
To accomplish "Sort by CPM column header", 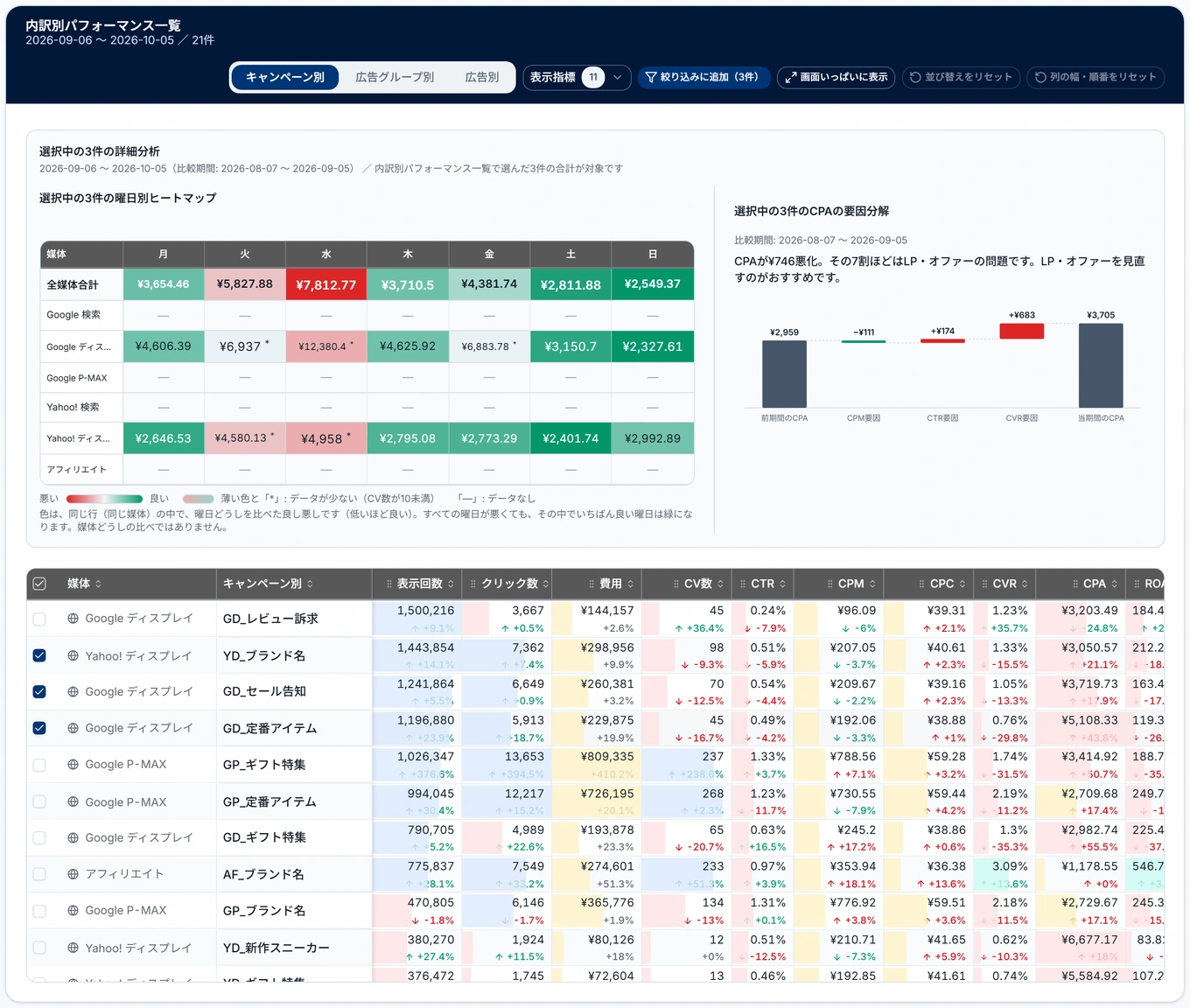I will [x=857, y=584].
